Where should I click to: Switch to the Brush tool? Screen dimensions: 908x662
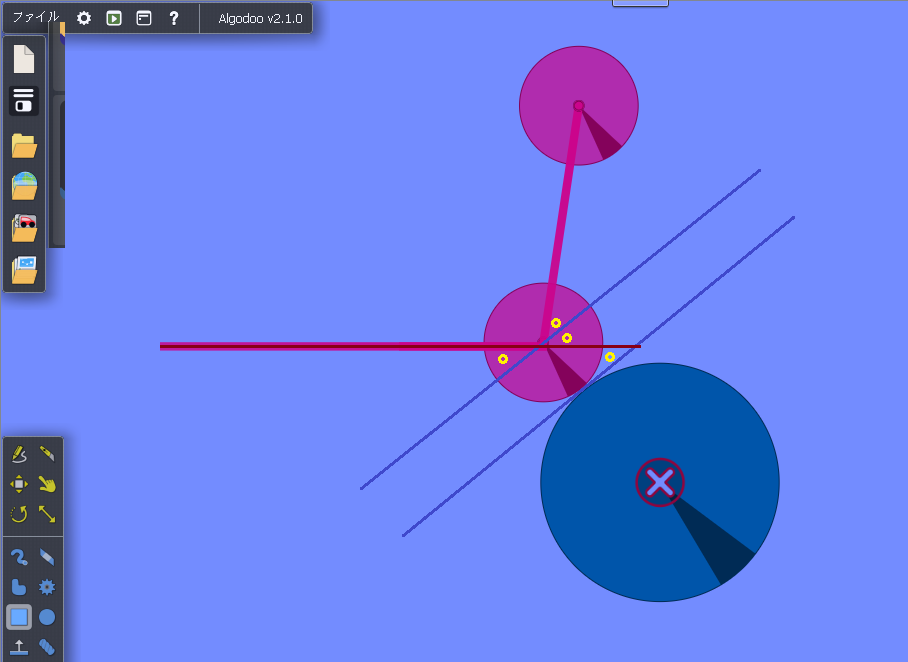[19, 557]
